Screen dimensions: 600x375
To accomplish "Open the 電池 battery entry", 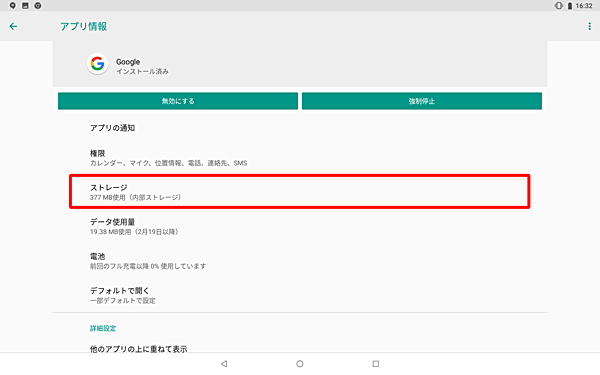I will pos(300,261).
